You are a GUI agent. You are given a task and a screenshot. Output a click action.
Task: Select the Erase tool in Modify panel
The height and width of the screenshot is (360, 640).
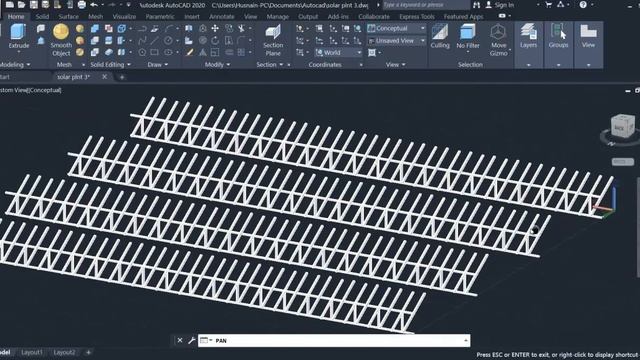(x=189, y=52)
